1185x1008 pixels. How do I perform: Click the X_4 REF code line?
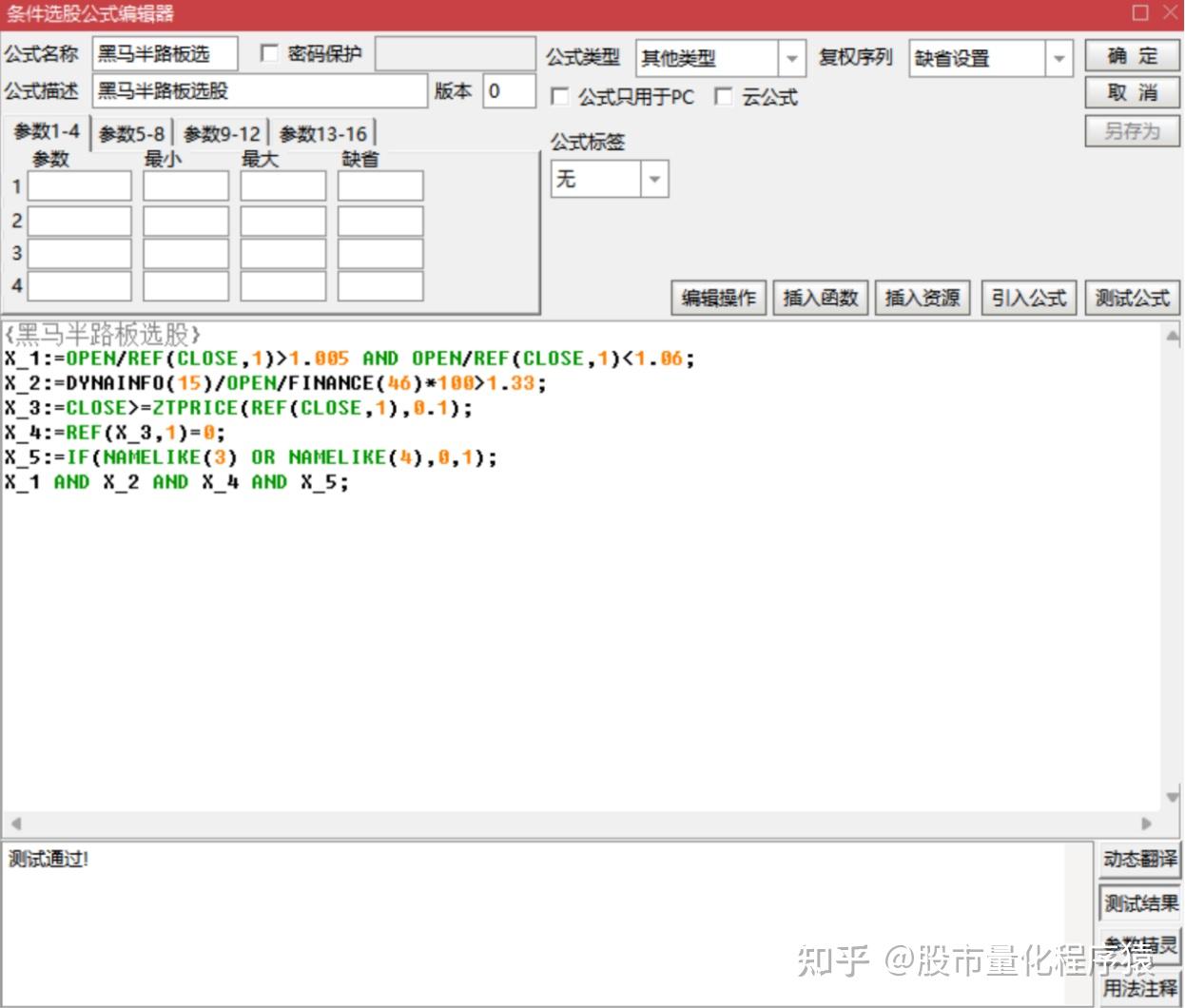115,433
